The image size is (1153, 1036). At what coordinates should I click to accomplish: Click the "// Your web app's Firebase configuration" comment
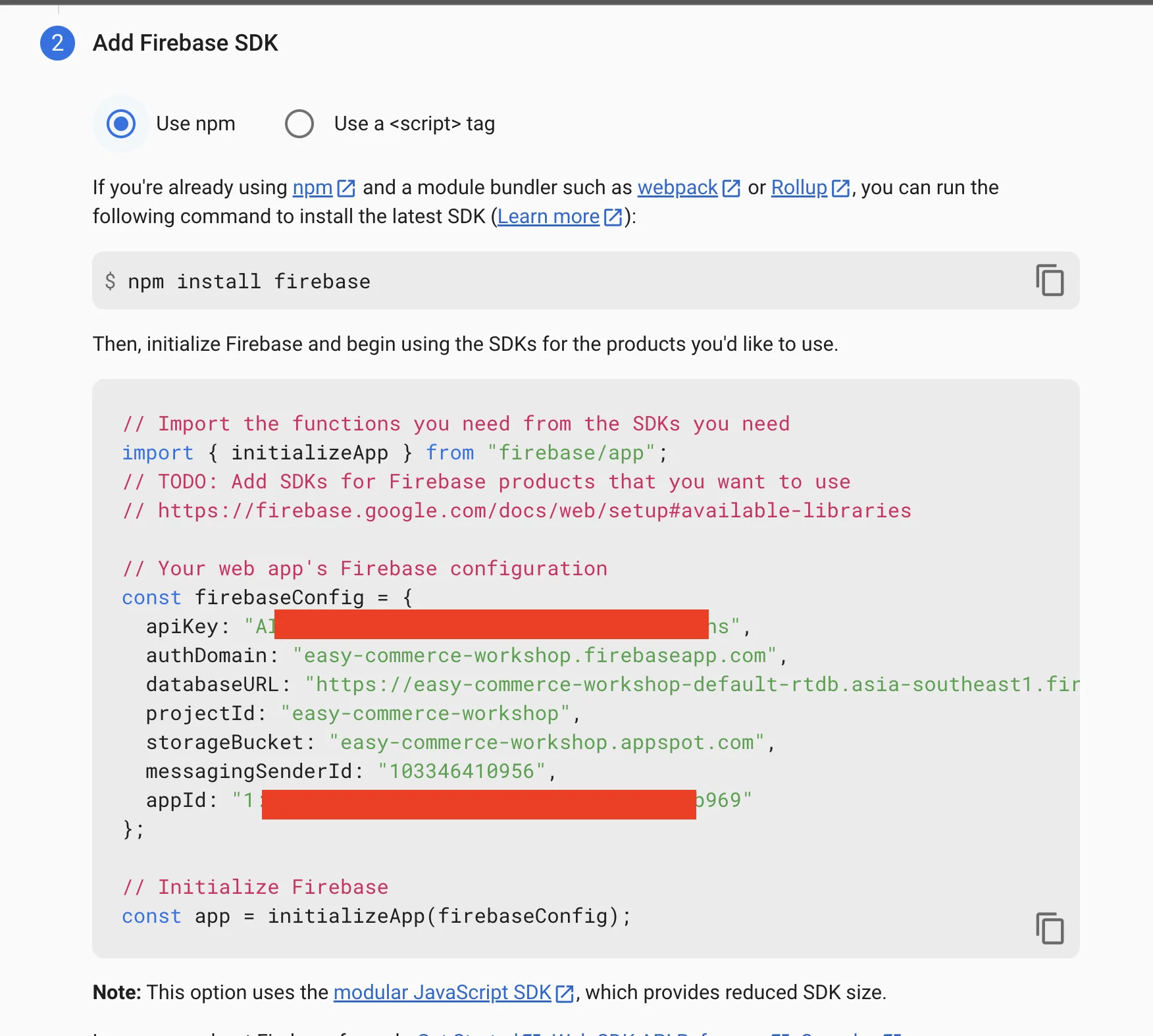365,569
